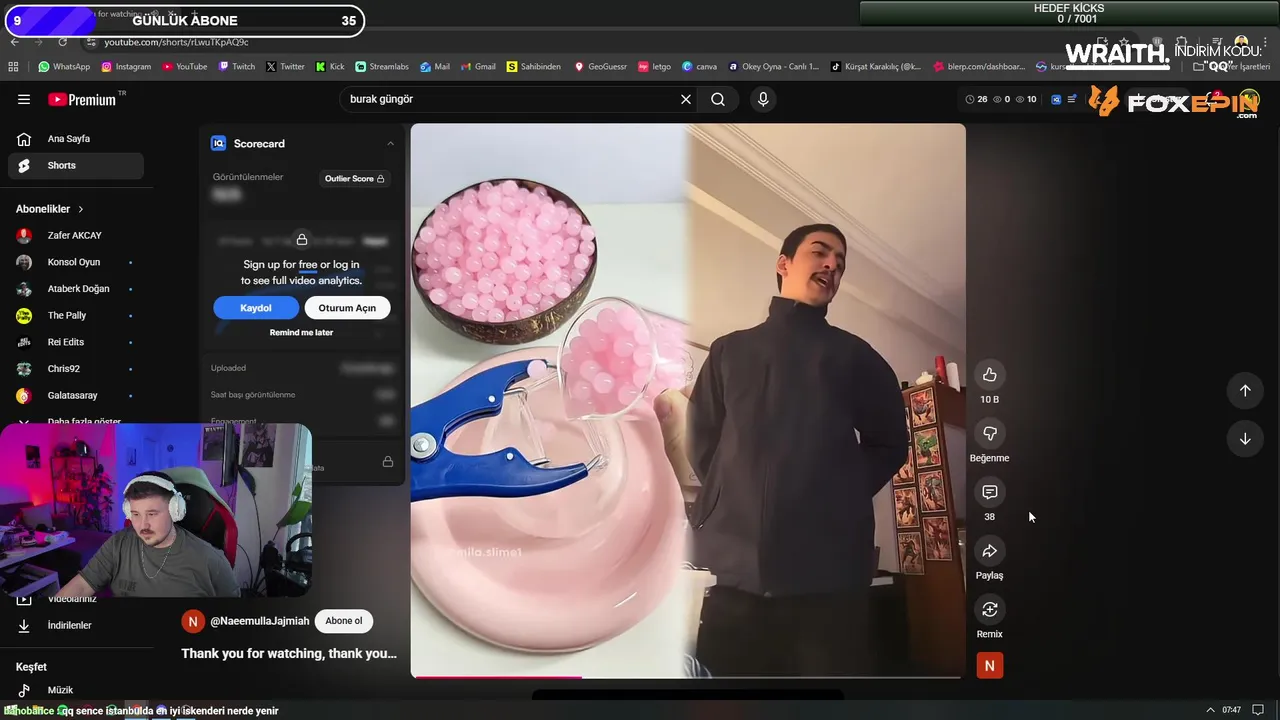Open the Twitter bookmark

[285, 67]
